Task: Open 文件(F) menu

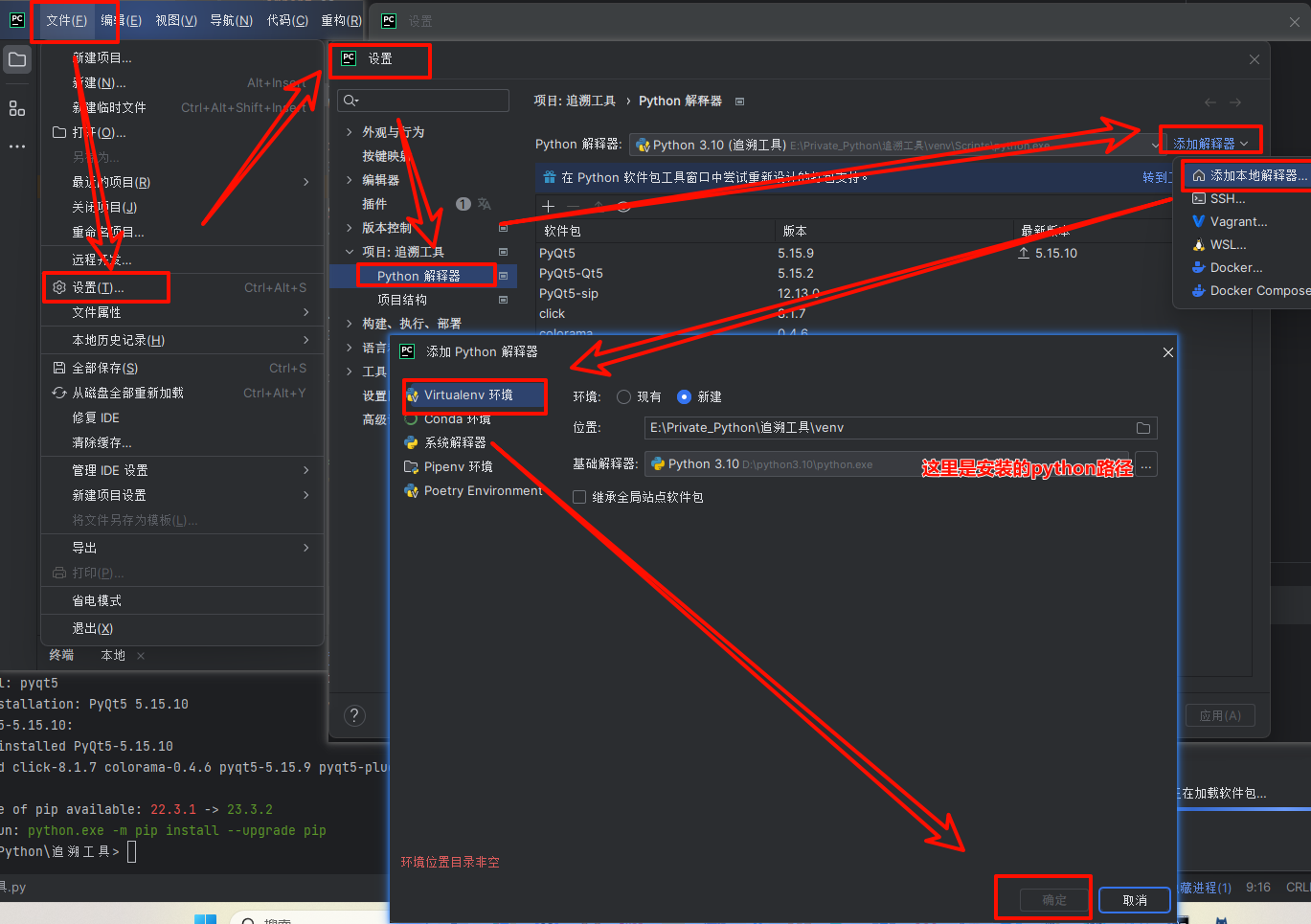Action: click(66, 20)
